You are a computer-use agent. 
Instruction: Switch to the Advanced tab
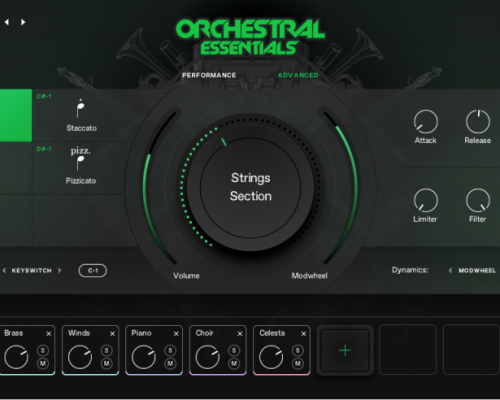click(298, 75)
